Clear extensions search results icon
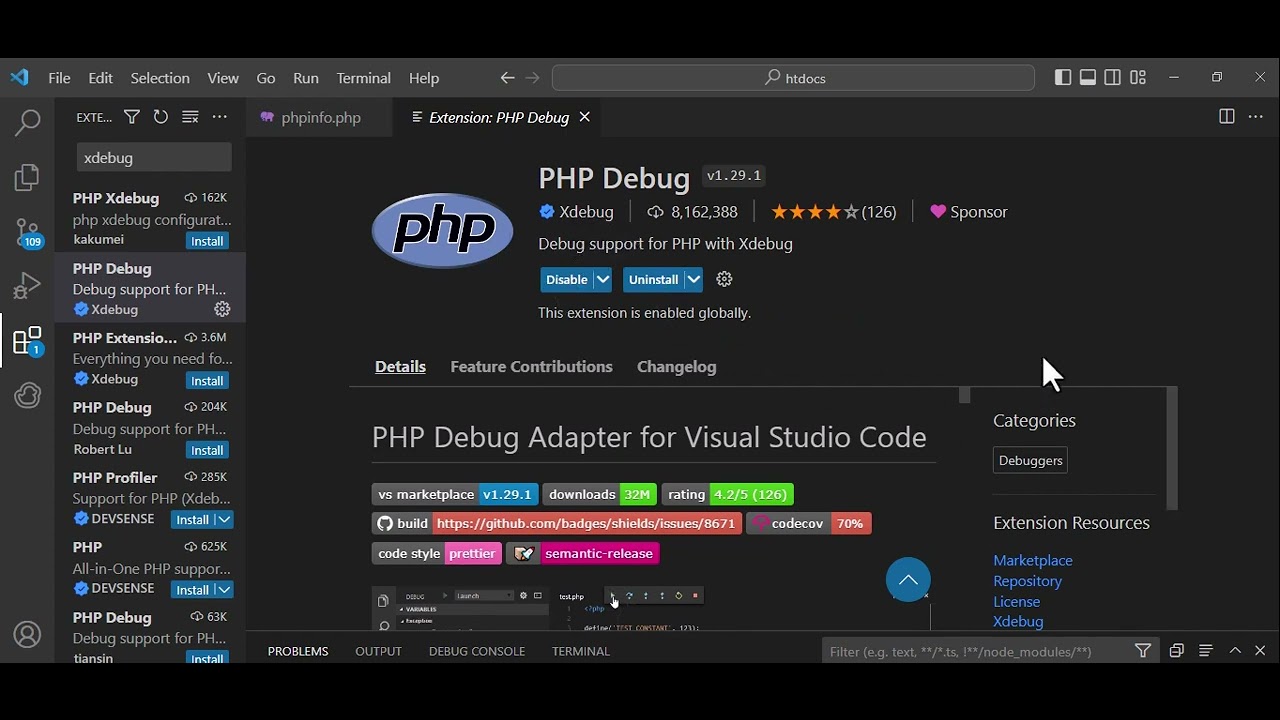This screenshot has width=1280, height=720. pyautogui.click(x=190, y=117)
